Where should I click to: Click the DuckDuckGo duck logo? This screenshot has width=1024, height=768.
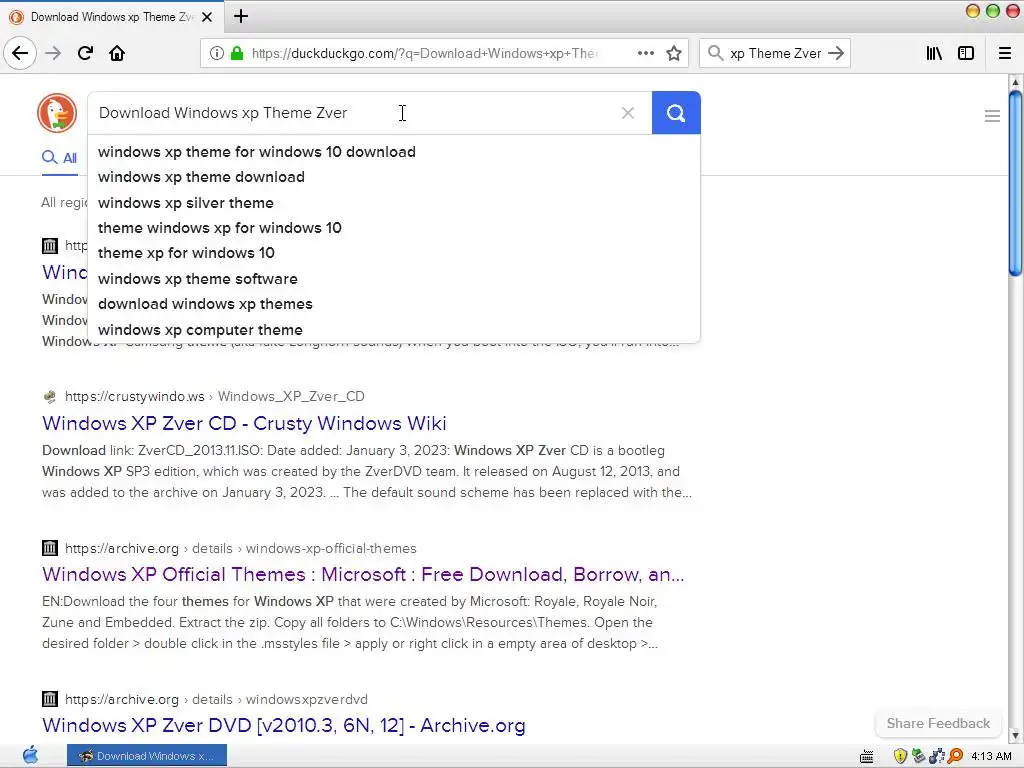coord(57,113)
